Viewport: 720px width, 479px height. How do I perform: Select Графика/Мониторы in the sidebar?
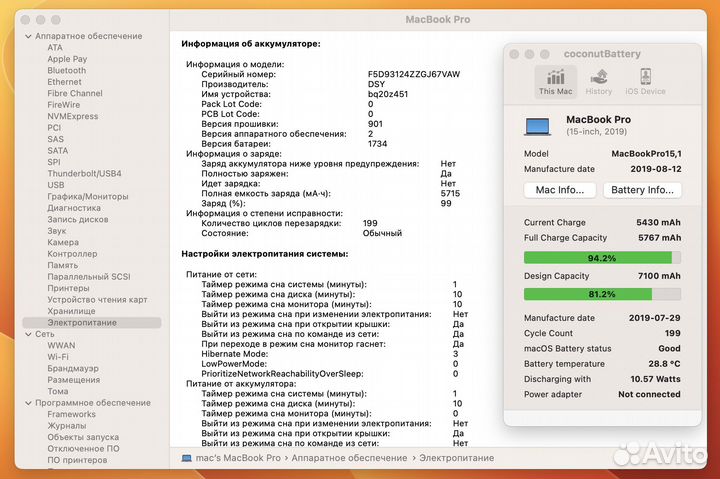tap(87, 197)
